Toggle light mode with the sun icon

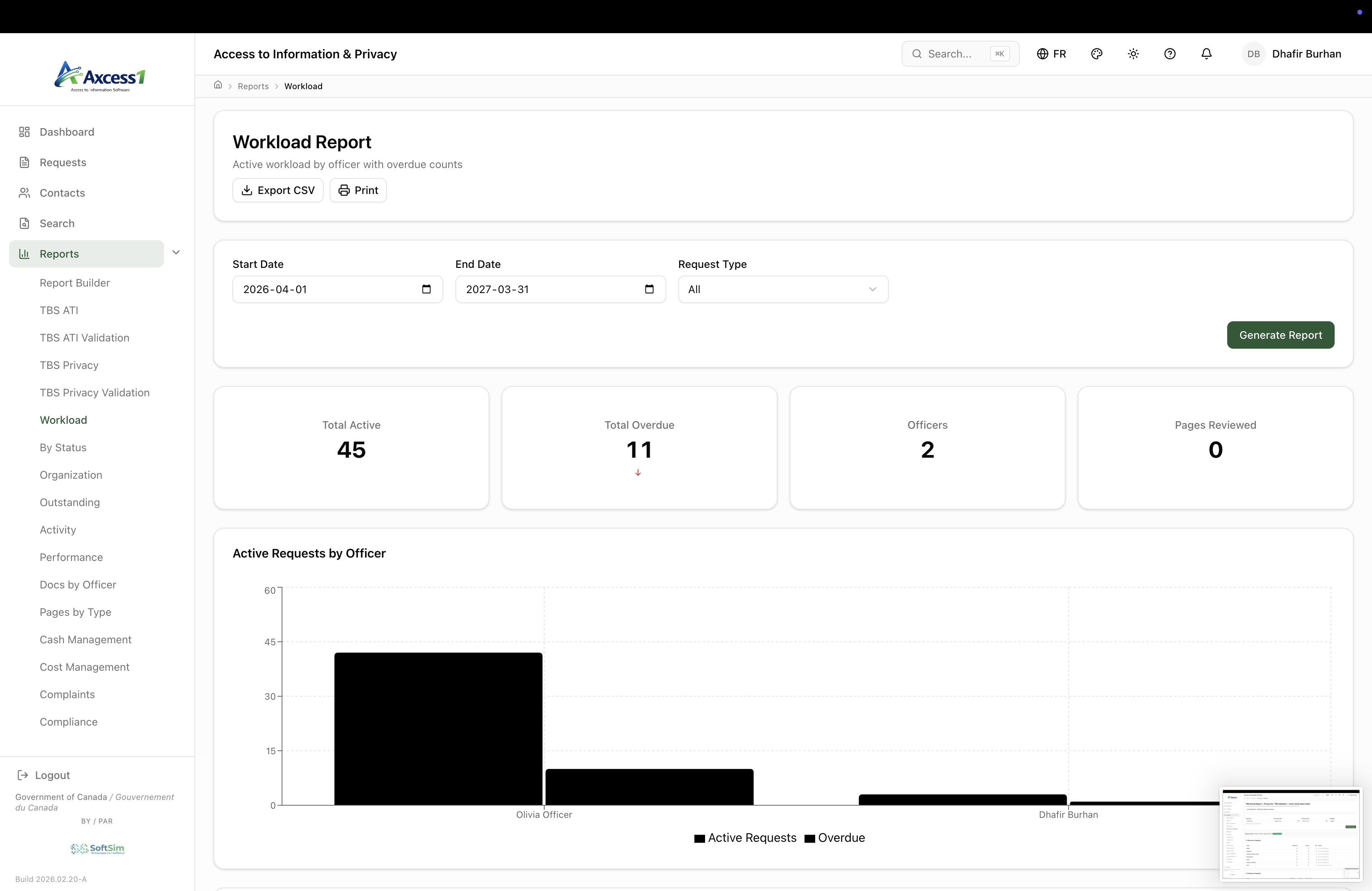click(1132, 53)
